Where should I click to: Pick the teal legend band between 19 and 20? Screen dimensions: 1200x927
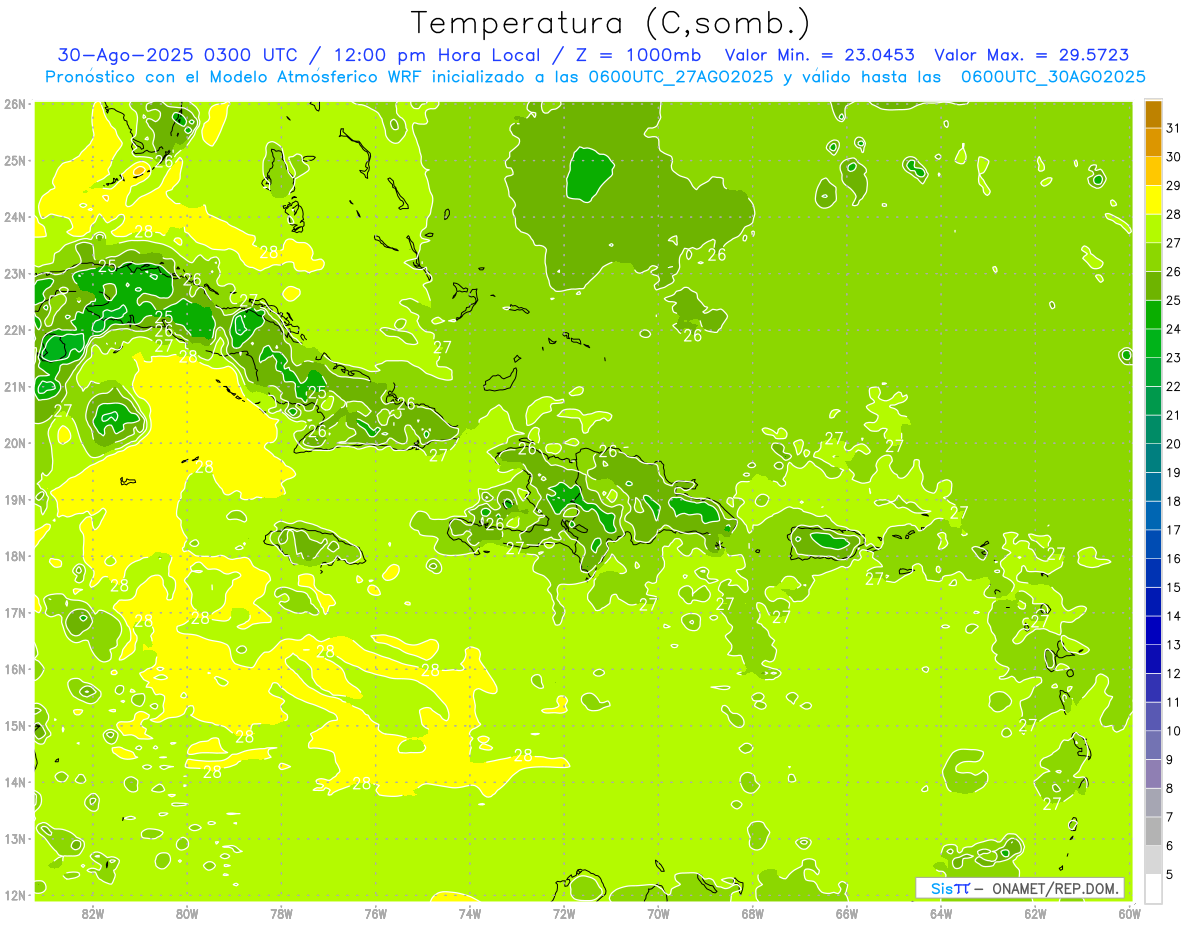[x=1153, y=459]
